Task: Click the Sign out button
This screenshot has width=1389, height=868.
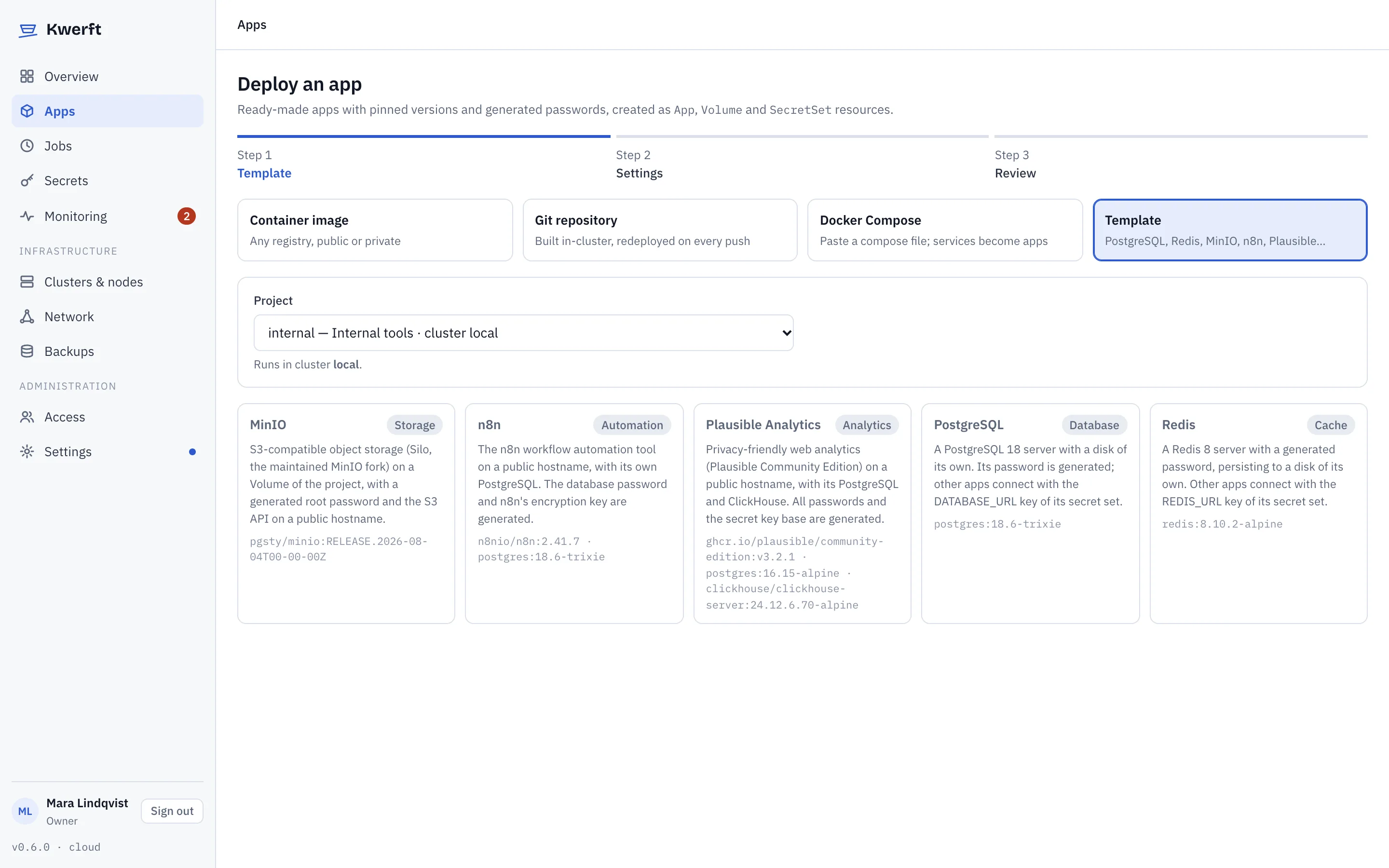Action: pos(172,811)
